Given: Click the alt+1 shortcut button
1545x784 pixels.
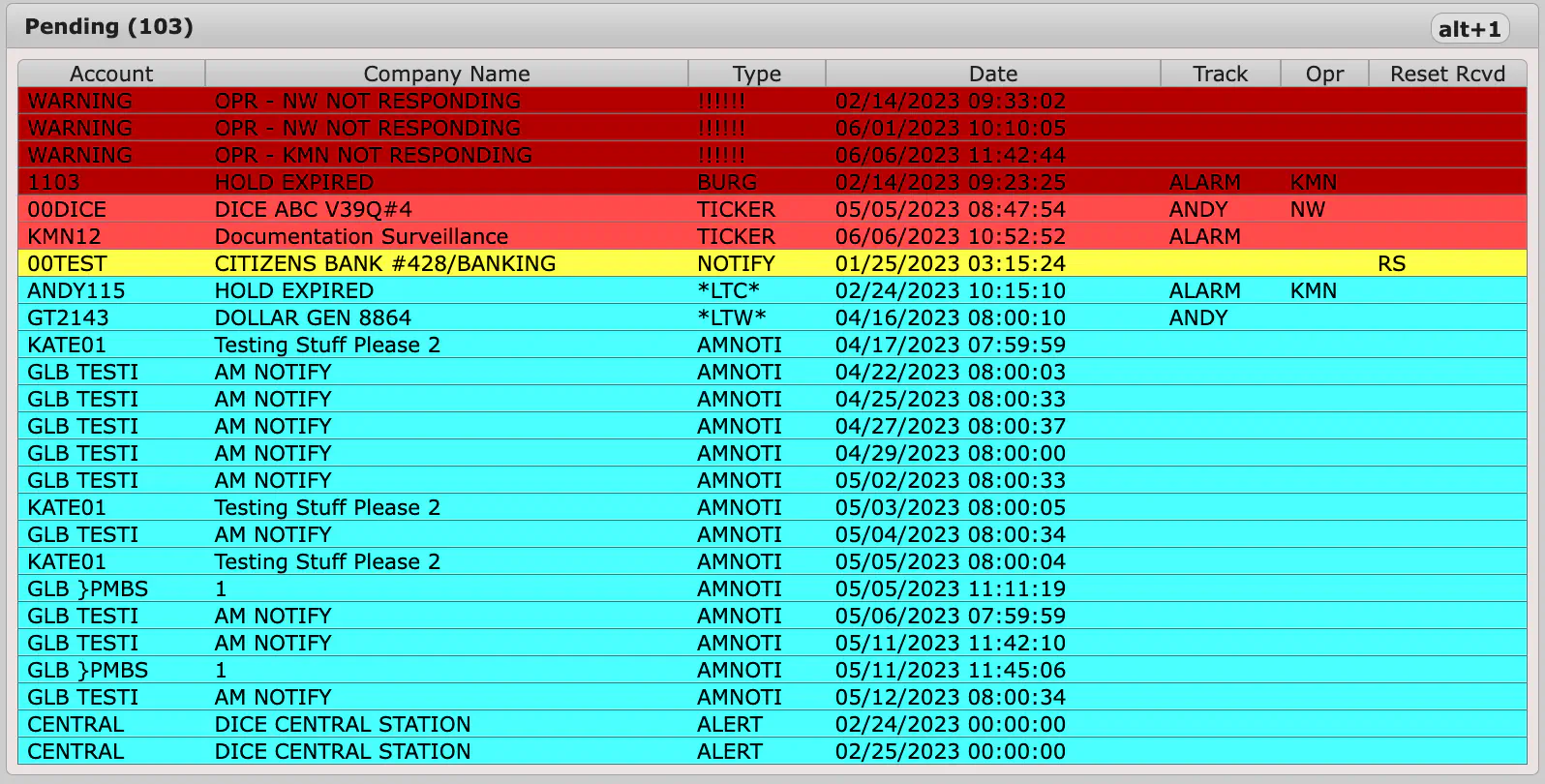Looking at the screenshot, I should pos(1469,29).
